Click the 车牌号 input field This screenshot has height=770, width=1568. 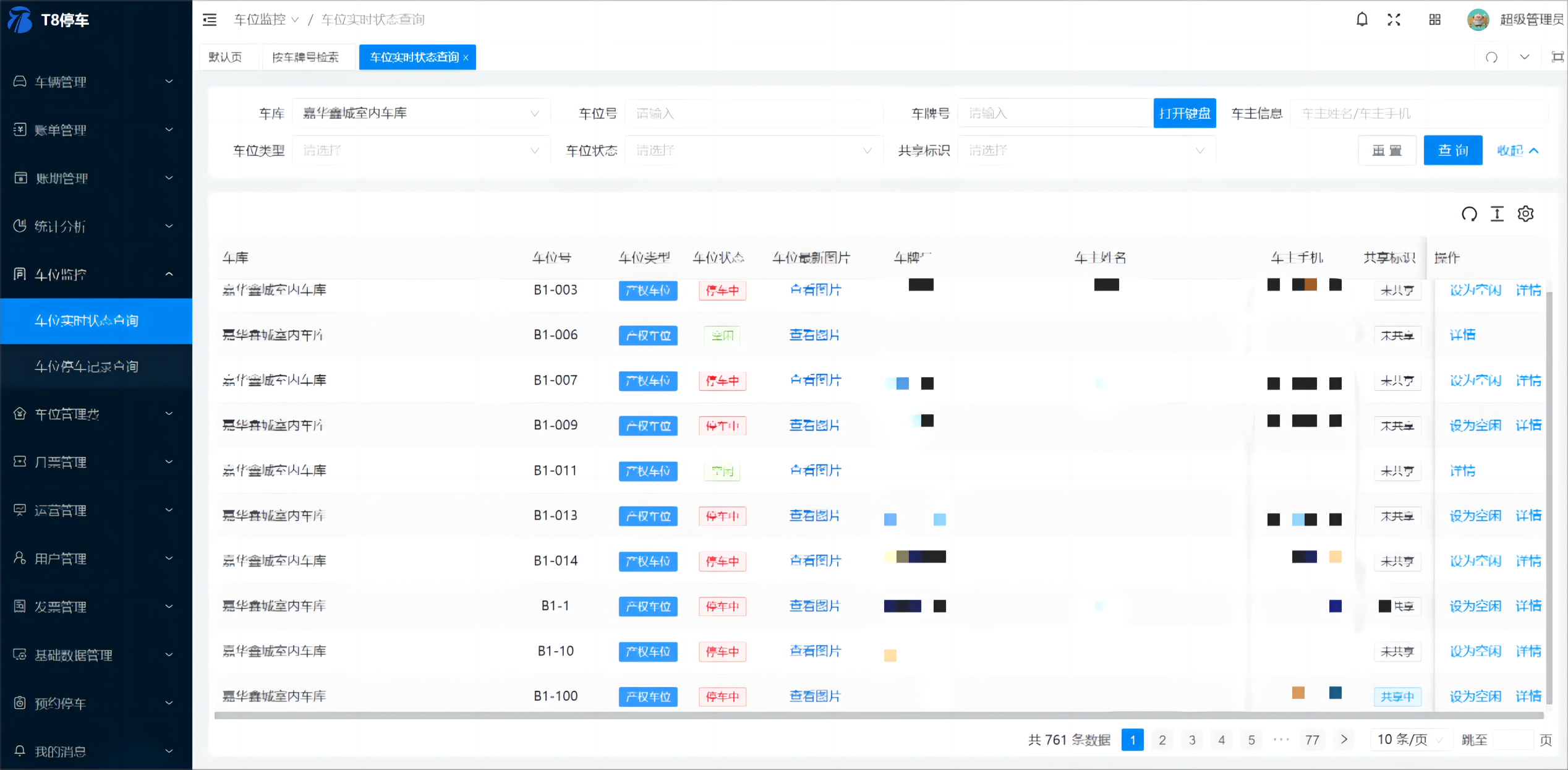[x=1055, y=113]
